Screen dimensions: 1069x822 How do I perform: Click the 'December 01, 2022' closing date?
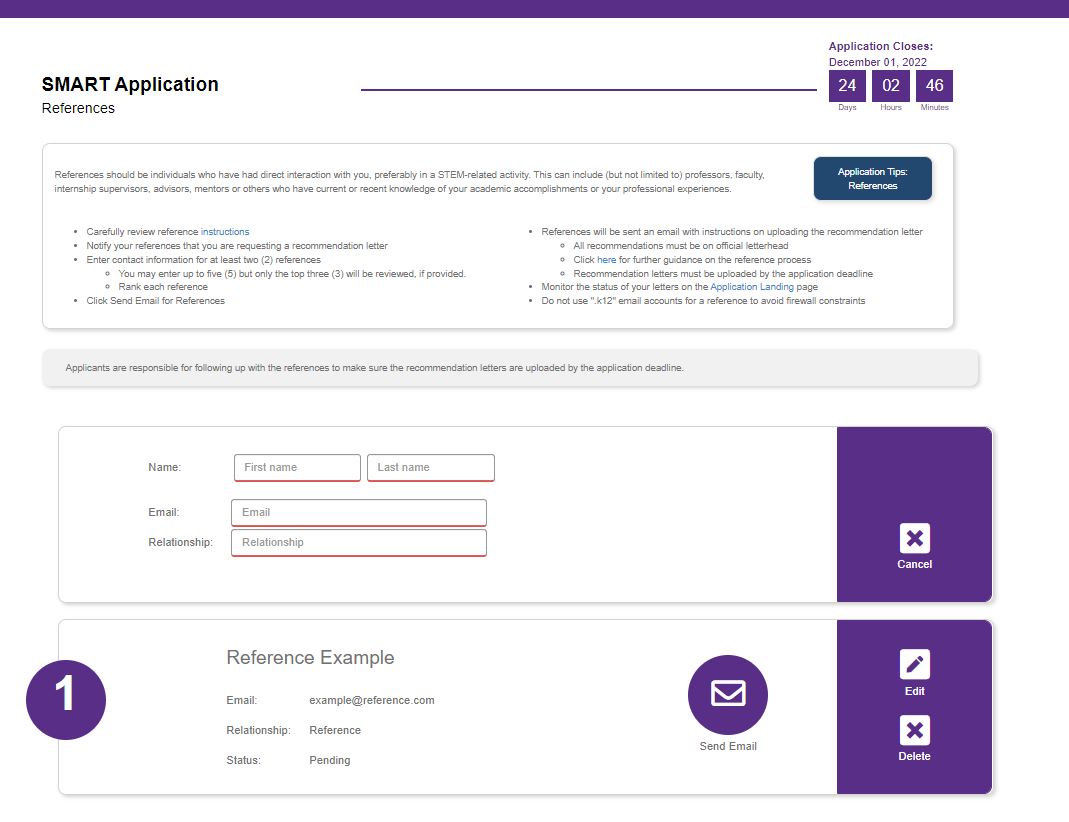pos(877,62)
